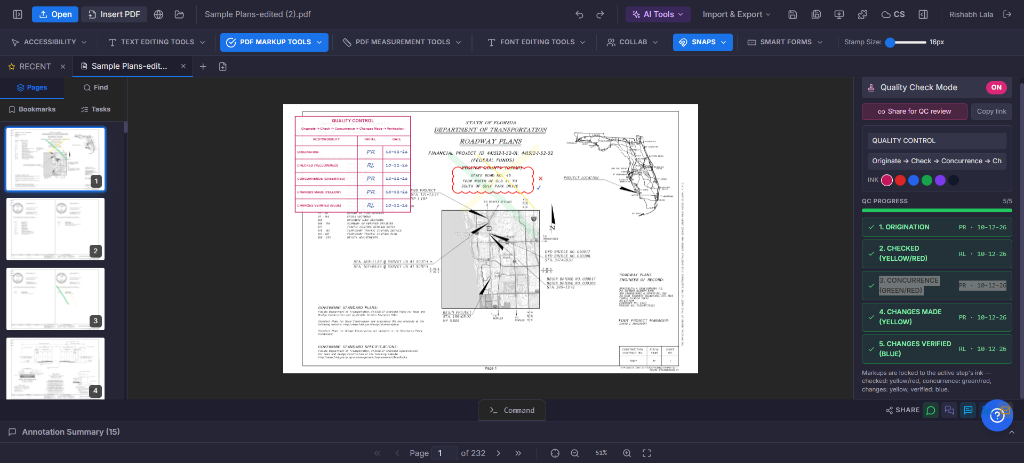1024x463 pixels.
Task: Click the Copy link button
Action: tap(991, 112)
